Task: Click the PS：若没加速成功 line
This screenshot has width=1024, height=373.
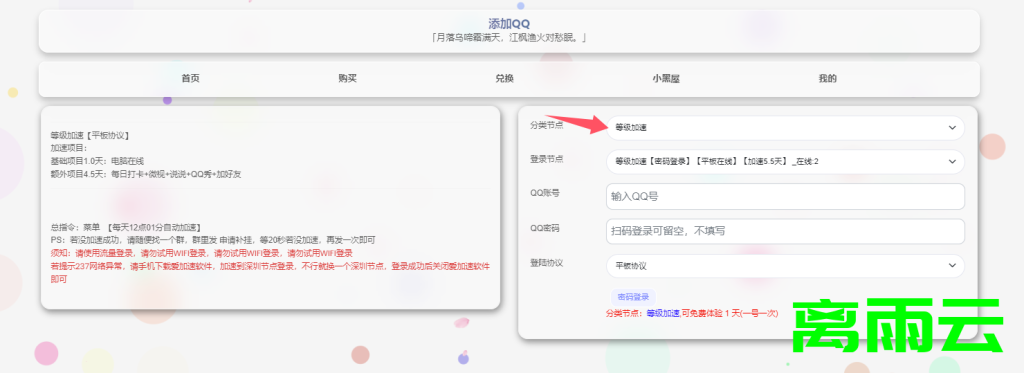Action: [213, 240]
